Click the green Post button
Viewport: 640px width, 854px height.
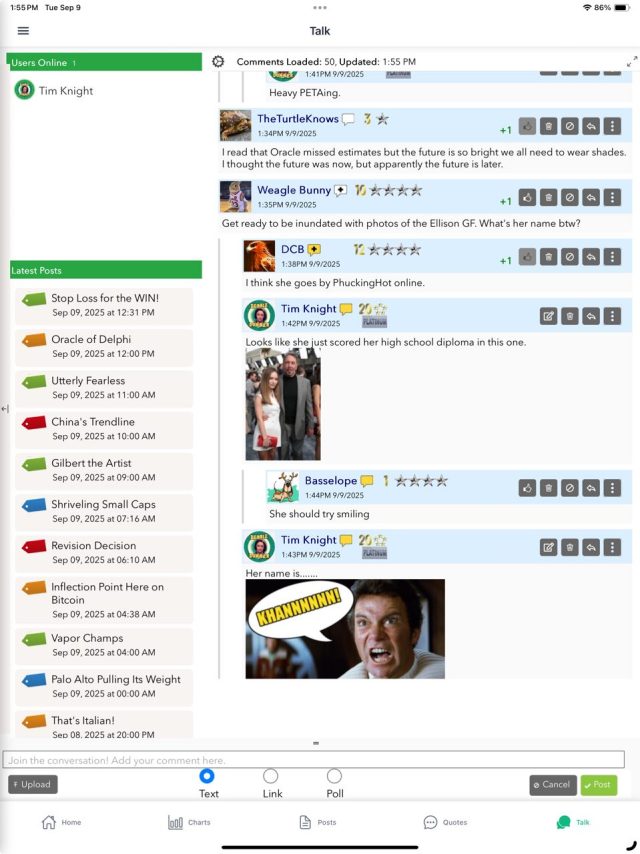[598, 785]
